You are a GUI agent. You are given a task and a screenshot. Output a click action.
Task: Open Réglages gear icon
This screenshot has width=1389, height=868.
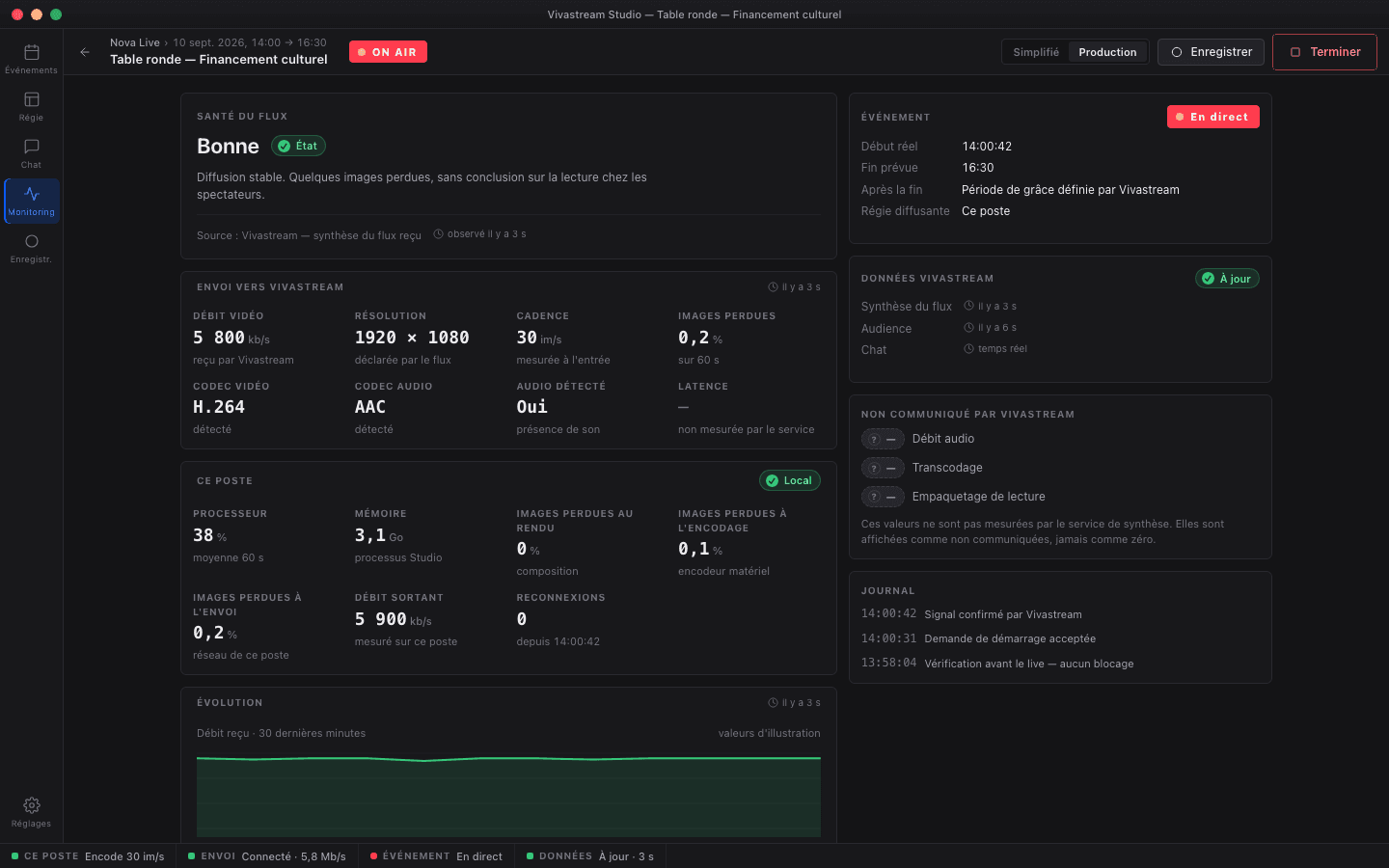click(31, 812)
